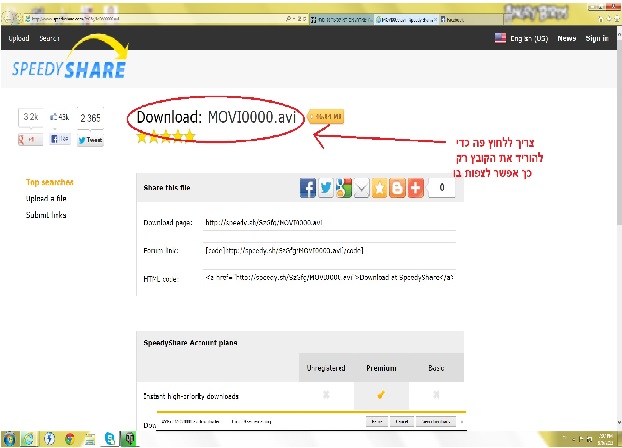Click the Download page URL field

point(328,222)
